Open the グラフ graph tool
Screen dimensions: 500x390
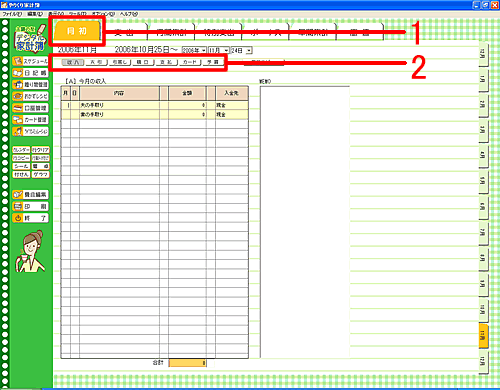coord(41,174)
